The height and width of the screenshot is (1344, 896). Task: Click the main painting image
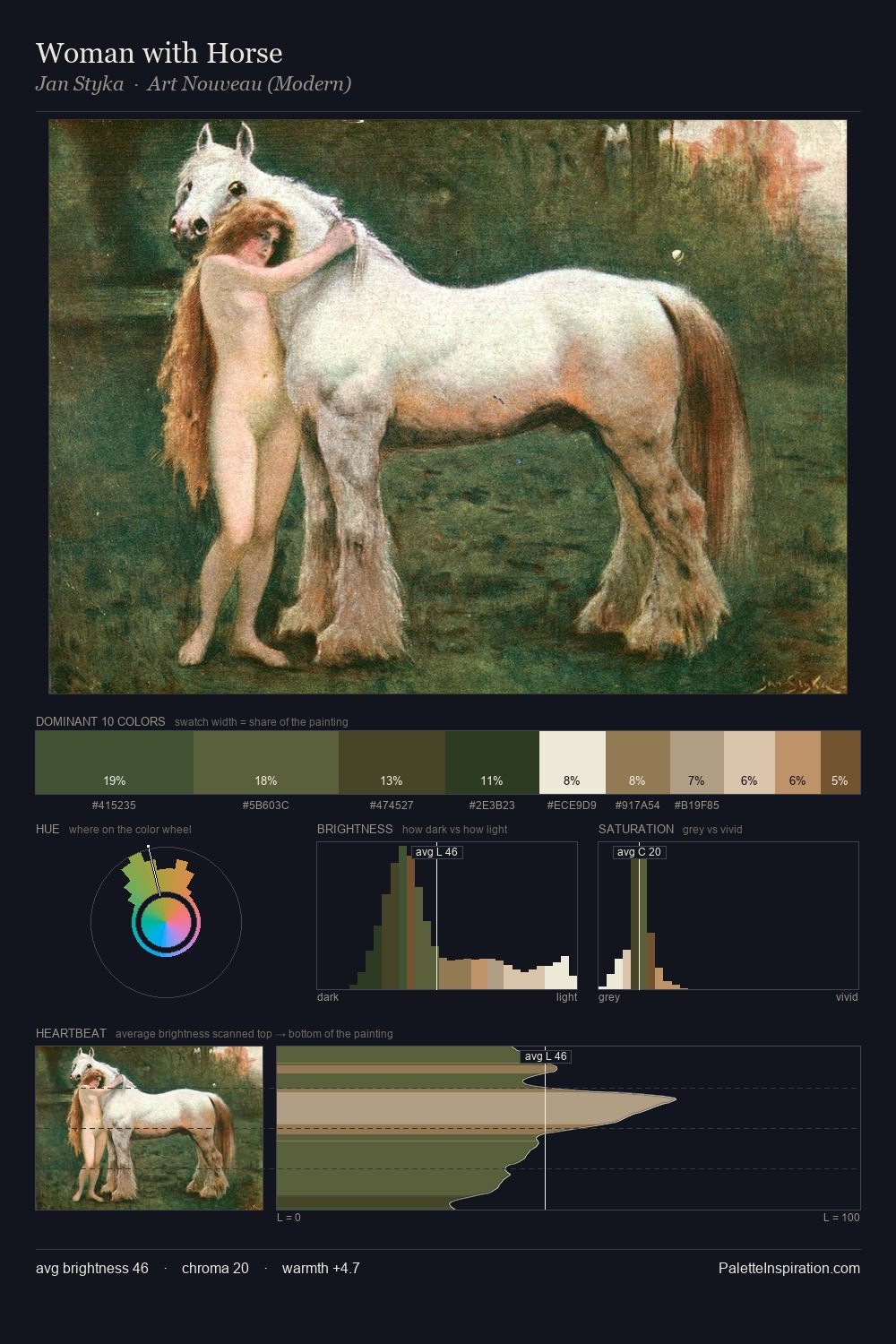click(x=448, y=407)
